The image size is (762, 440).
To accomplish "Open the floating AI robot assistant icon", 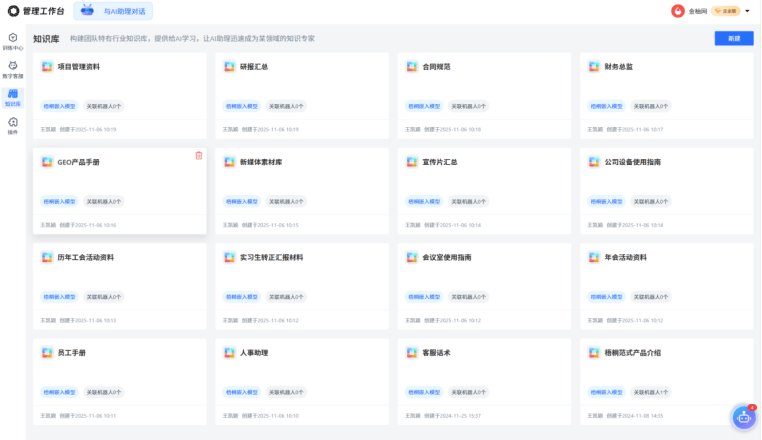I will 743,418.
